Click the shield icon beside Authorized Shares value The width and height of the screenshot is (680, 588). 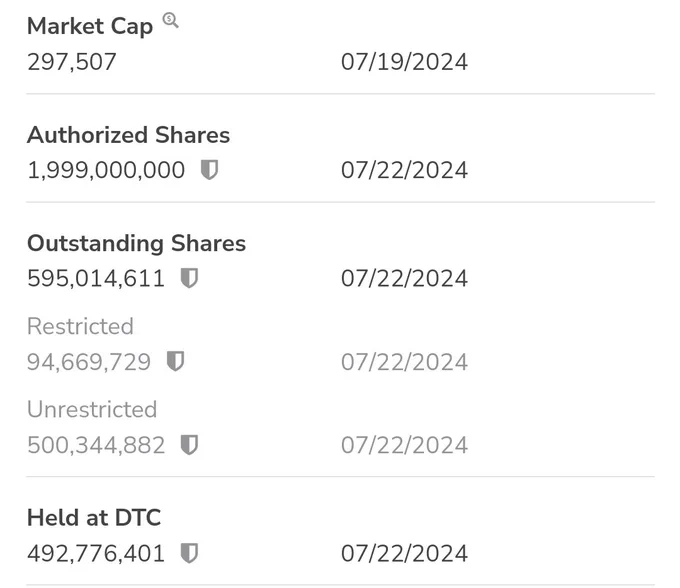[209, 170]
